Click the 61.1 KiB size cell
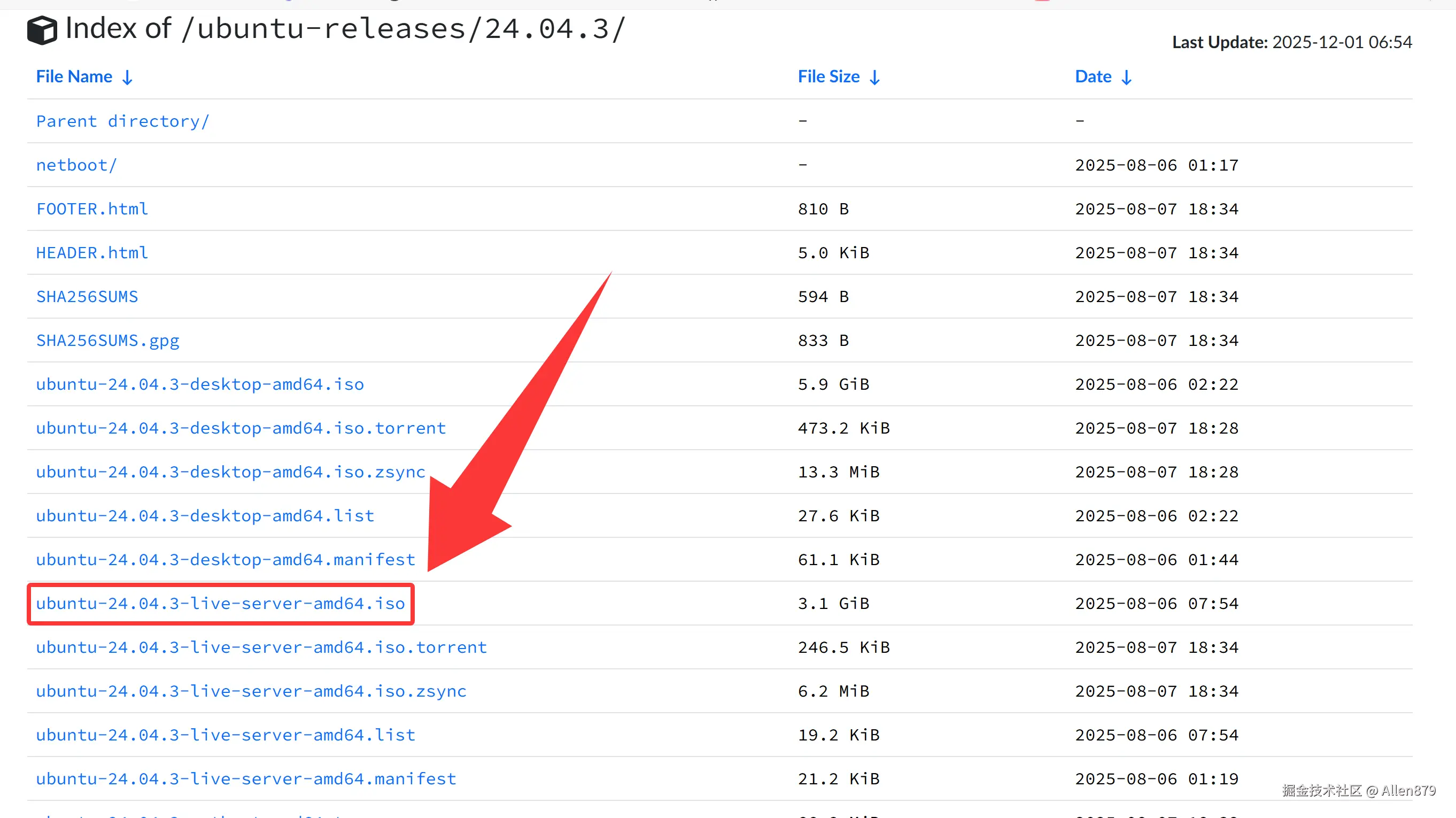This screenshot has height=818, width=1456. click(839, 559)
